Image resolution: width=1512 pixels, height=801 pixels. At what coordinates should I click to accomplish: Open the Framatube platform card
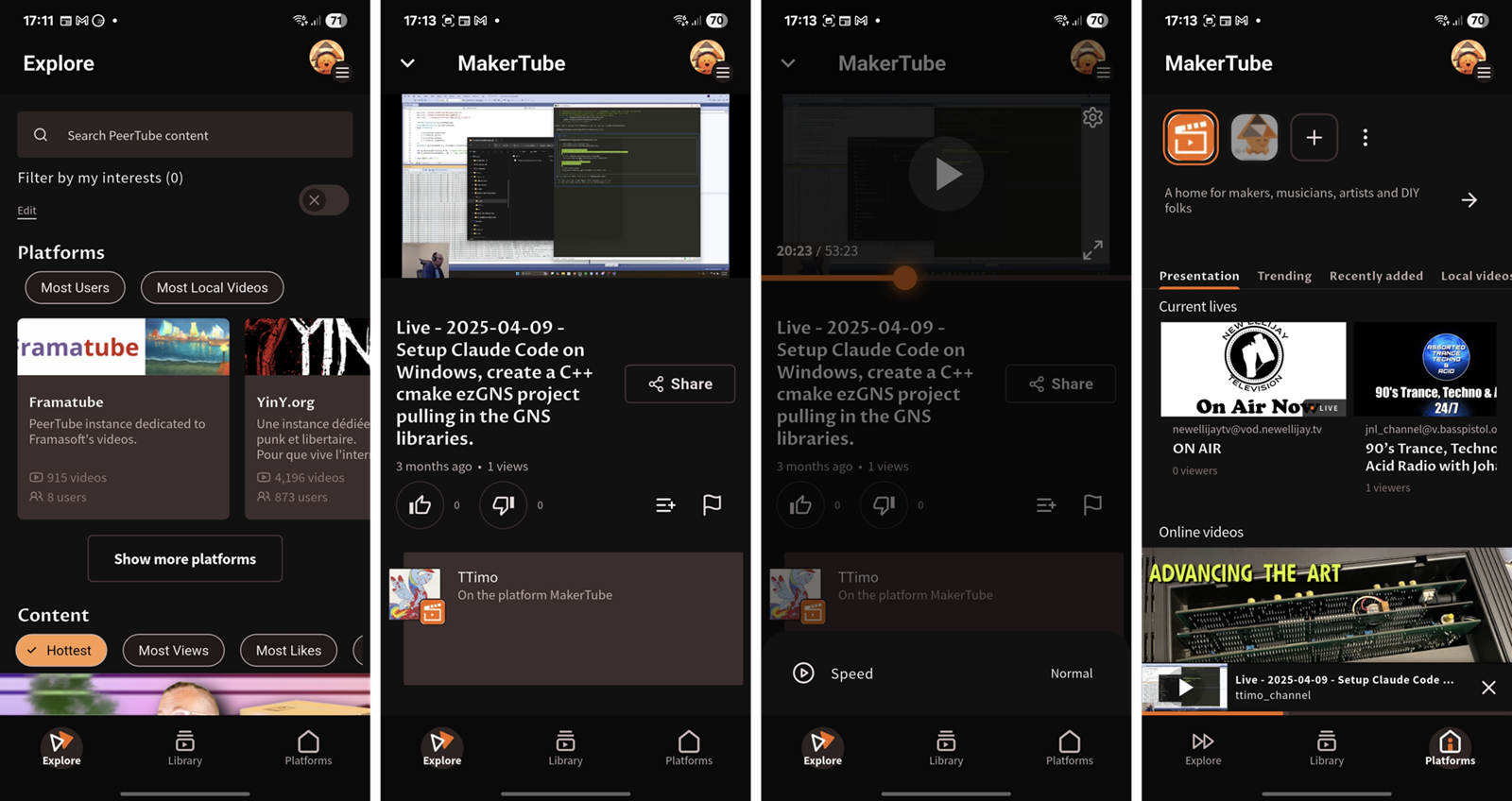123,418
